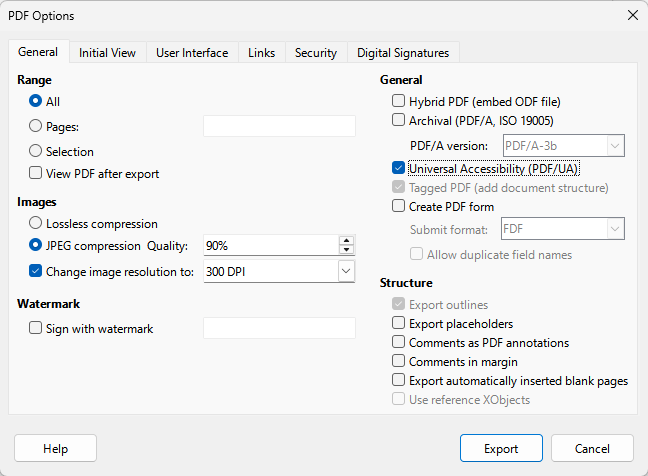Click the 300 DPI resolution value
This screenshot has height=476, width=648.
tap(226, 271)
